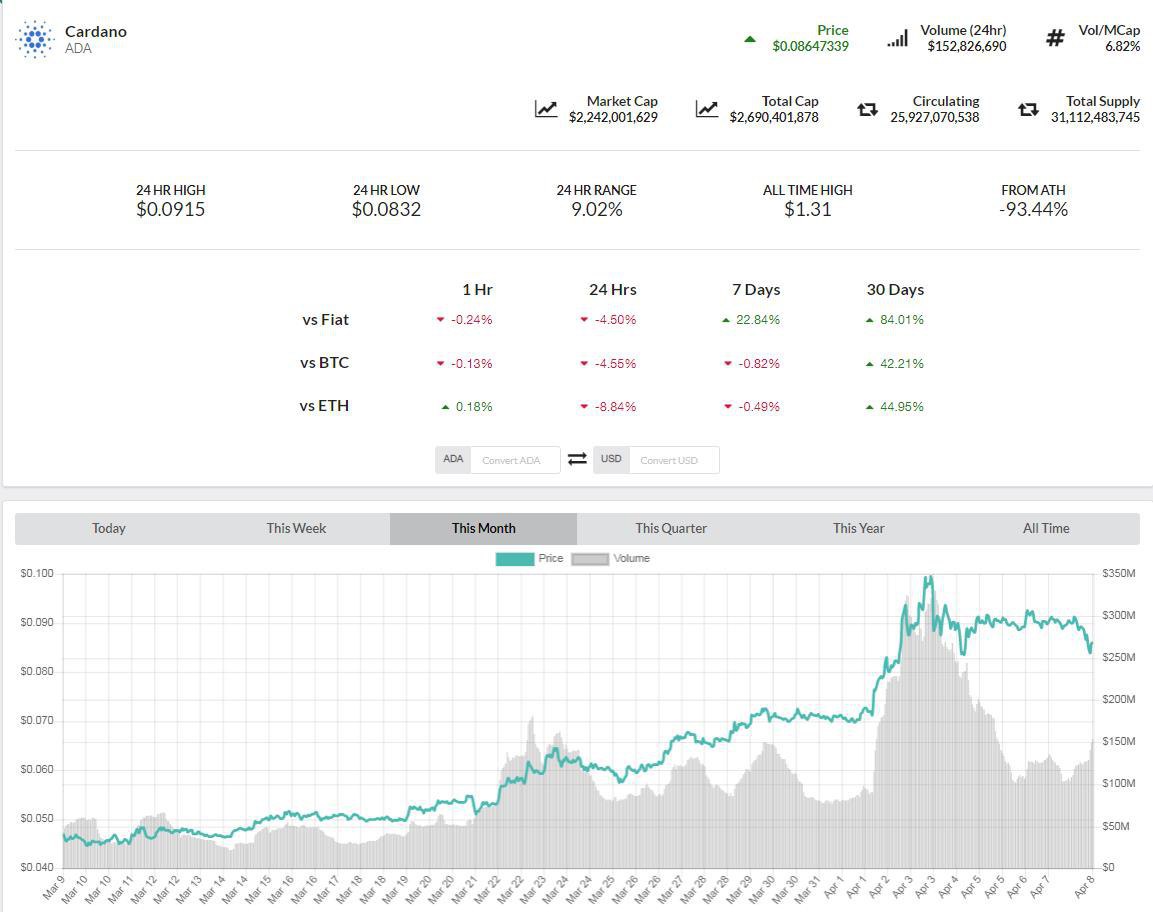The width and height of the screenshot is (1153, 912).
Task: Click the 24 HR HIGH value $0.0915
Action: (171, 210)
